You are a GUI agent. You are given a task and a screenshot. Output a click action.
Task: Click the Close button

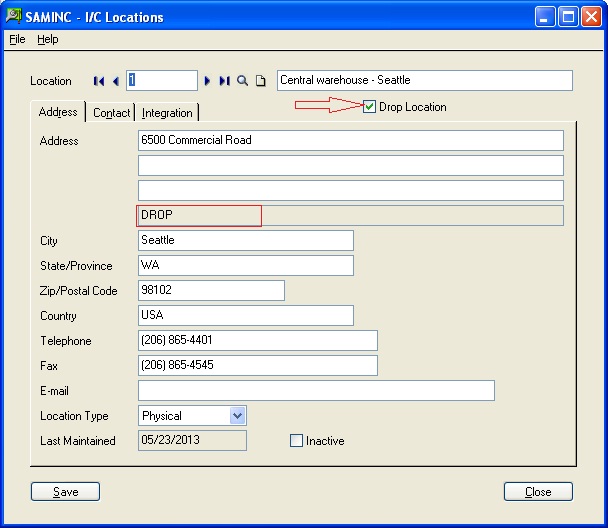point(538,492)
